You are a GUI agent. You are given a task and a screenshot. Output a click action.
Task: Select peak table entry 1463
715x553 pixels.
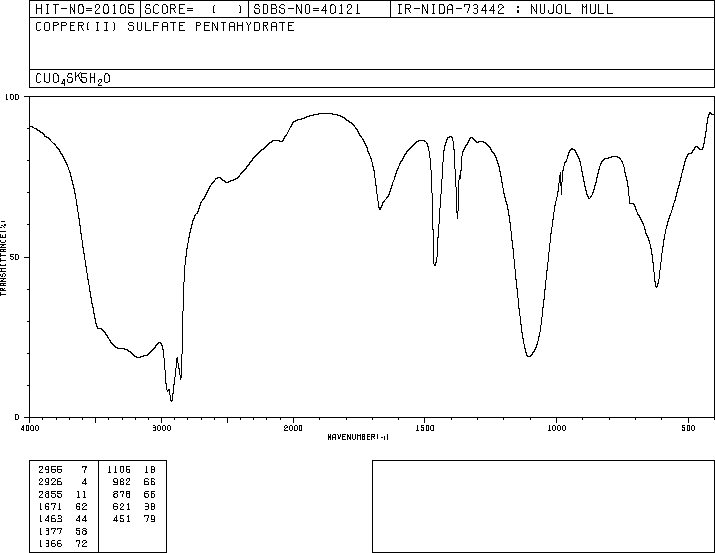50,519
